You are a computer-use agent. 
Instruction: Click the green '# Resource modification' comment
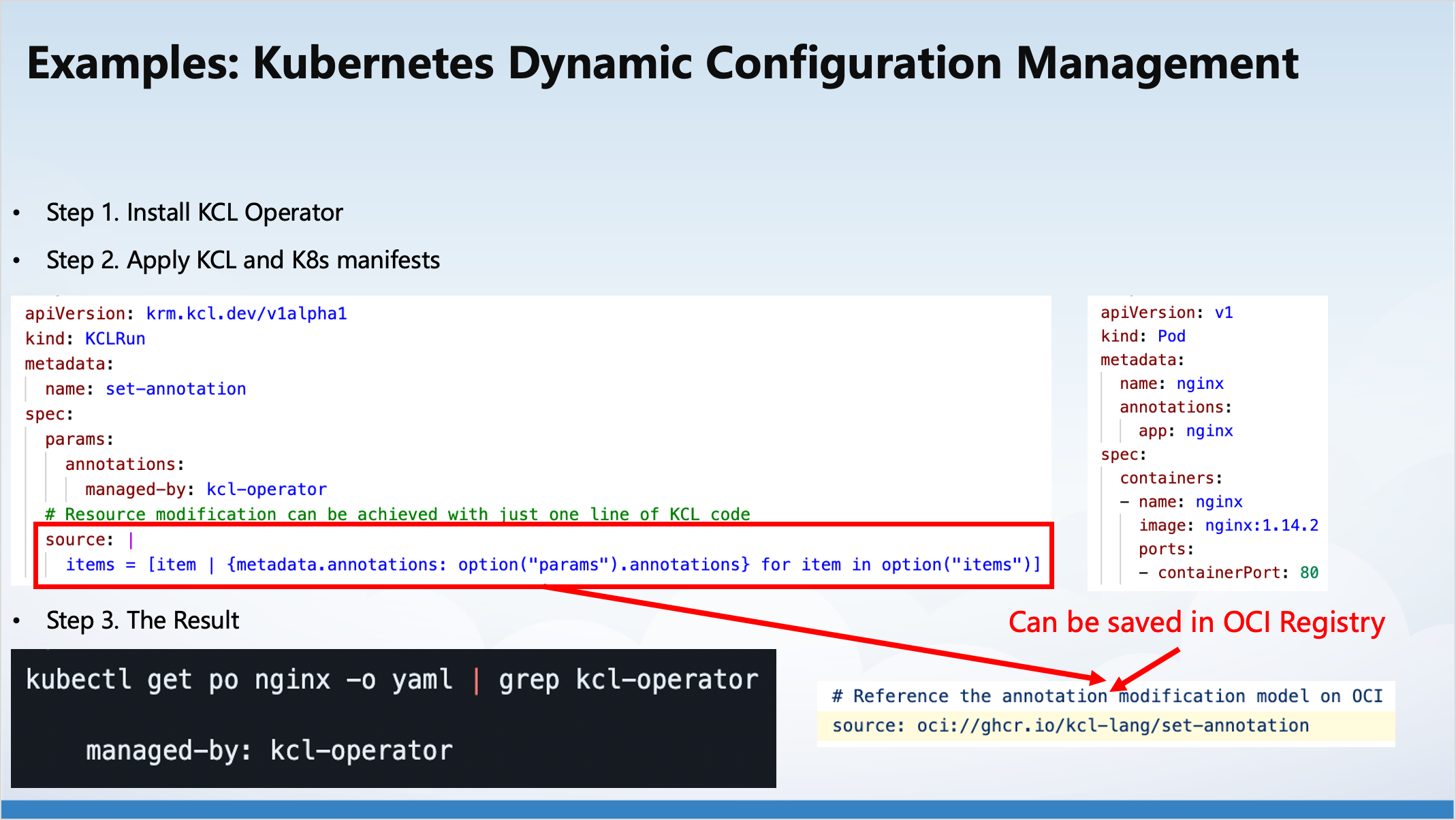[398, 514]
